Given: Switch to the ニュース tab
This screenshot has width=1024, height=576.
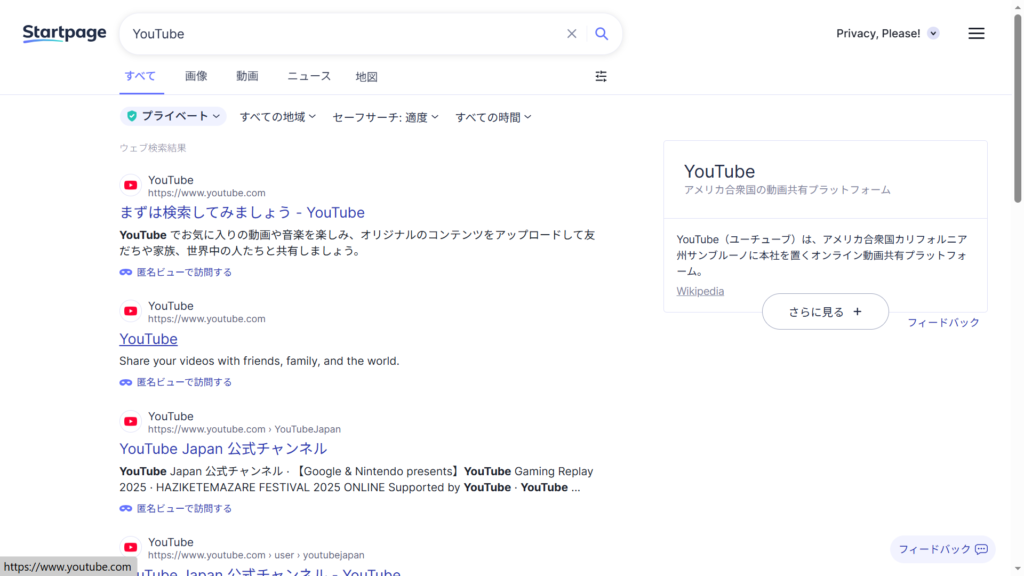Looking at the screenshot, I should coord(309,76).
